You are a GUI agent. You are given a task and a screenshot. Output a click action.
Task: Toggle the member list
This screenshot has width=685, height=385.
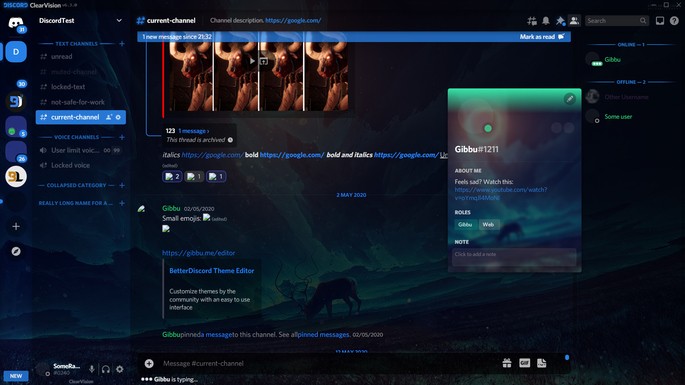tap(574, 21)
